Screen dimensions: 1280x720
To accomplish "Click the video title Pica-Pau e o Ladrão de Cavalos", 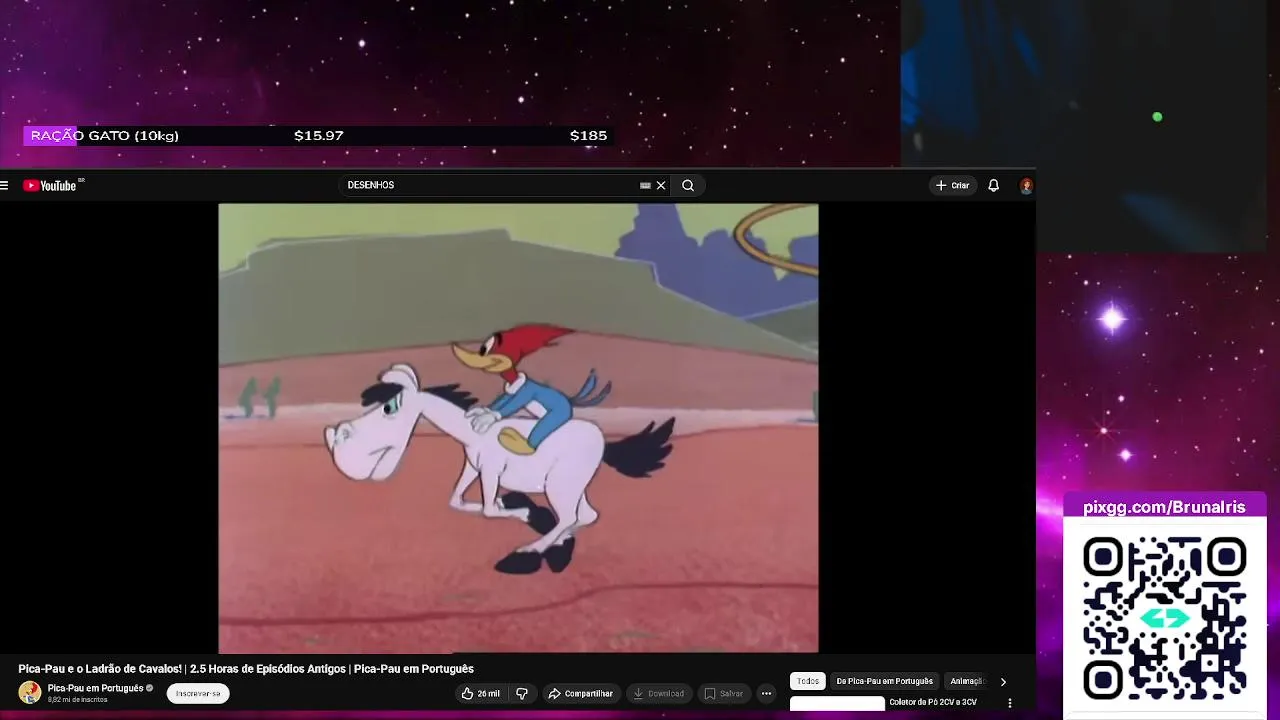I will (246, 669).
